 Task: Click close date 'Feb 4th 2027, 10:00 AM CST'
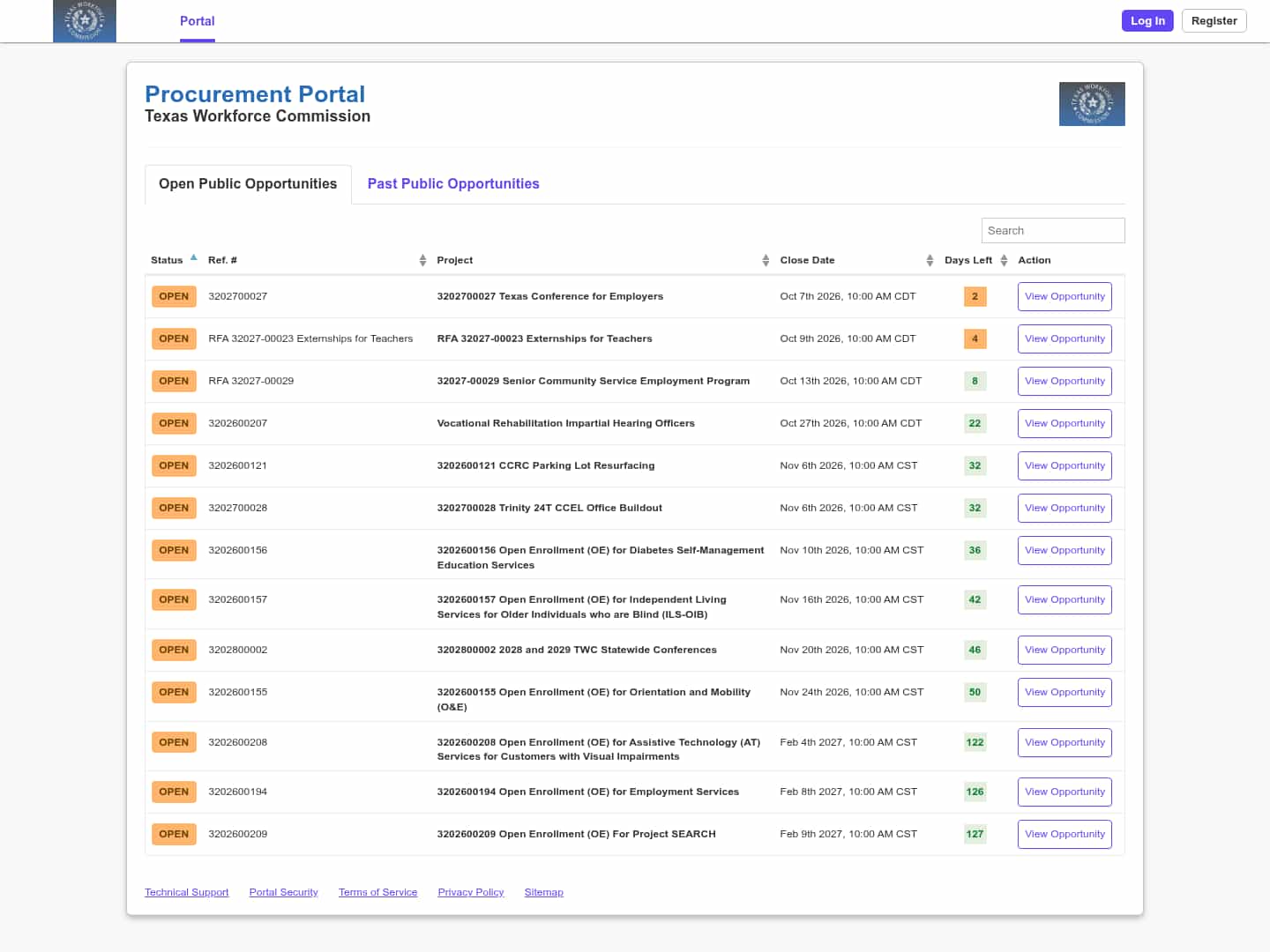point(848,743)
